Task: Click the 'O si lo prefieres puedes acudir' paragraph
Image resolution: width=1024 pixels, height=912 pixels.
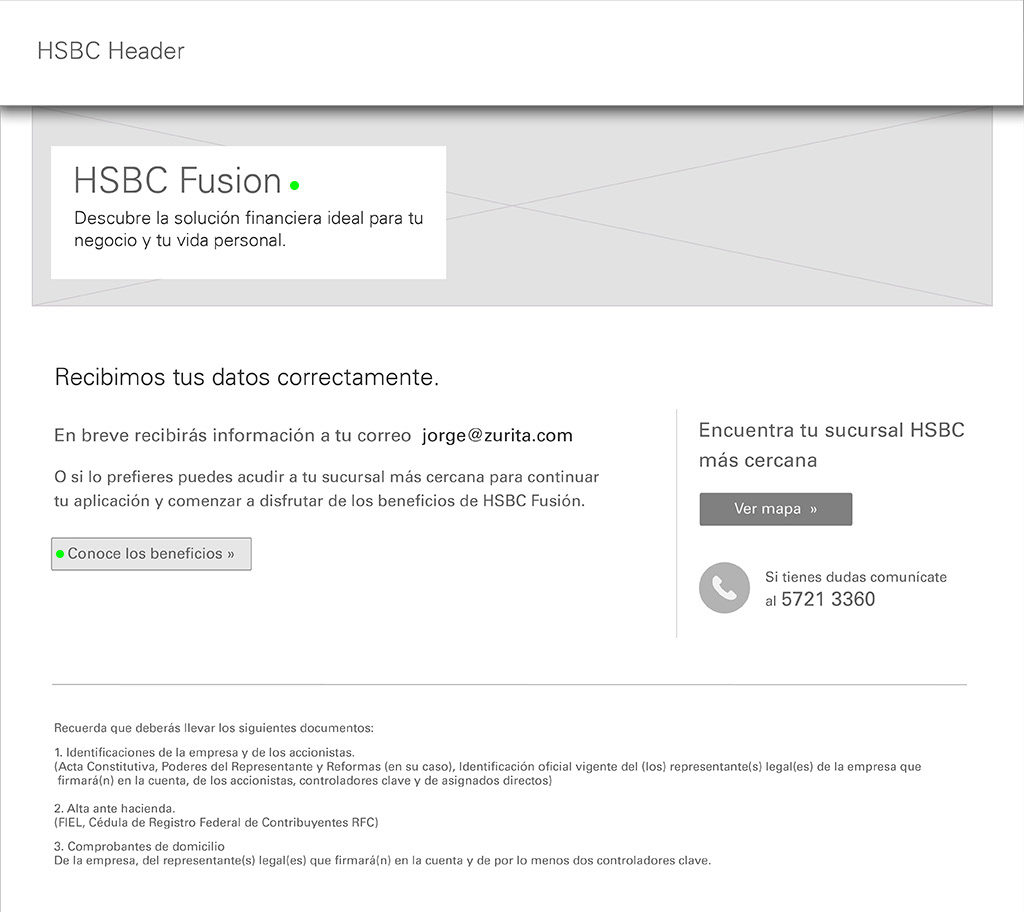Action: [x=327, y=489]
